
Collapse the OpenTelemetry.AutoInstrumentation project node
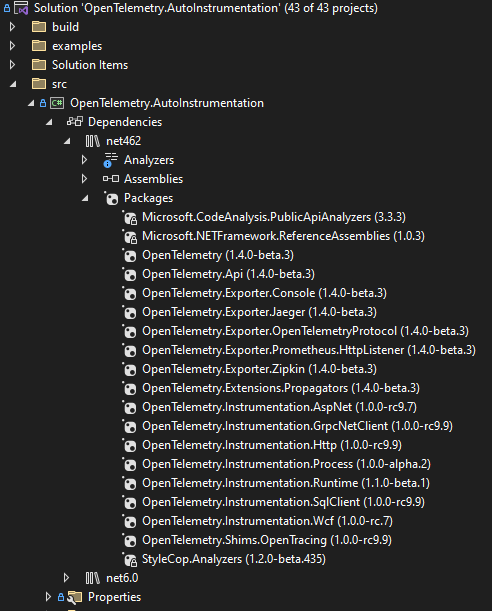[x=31, y=103]
